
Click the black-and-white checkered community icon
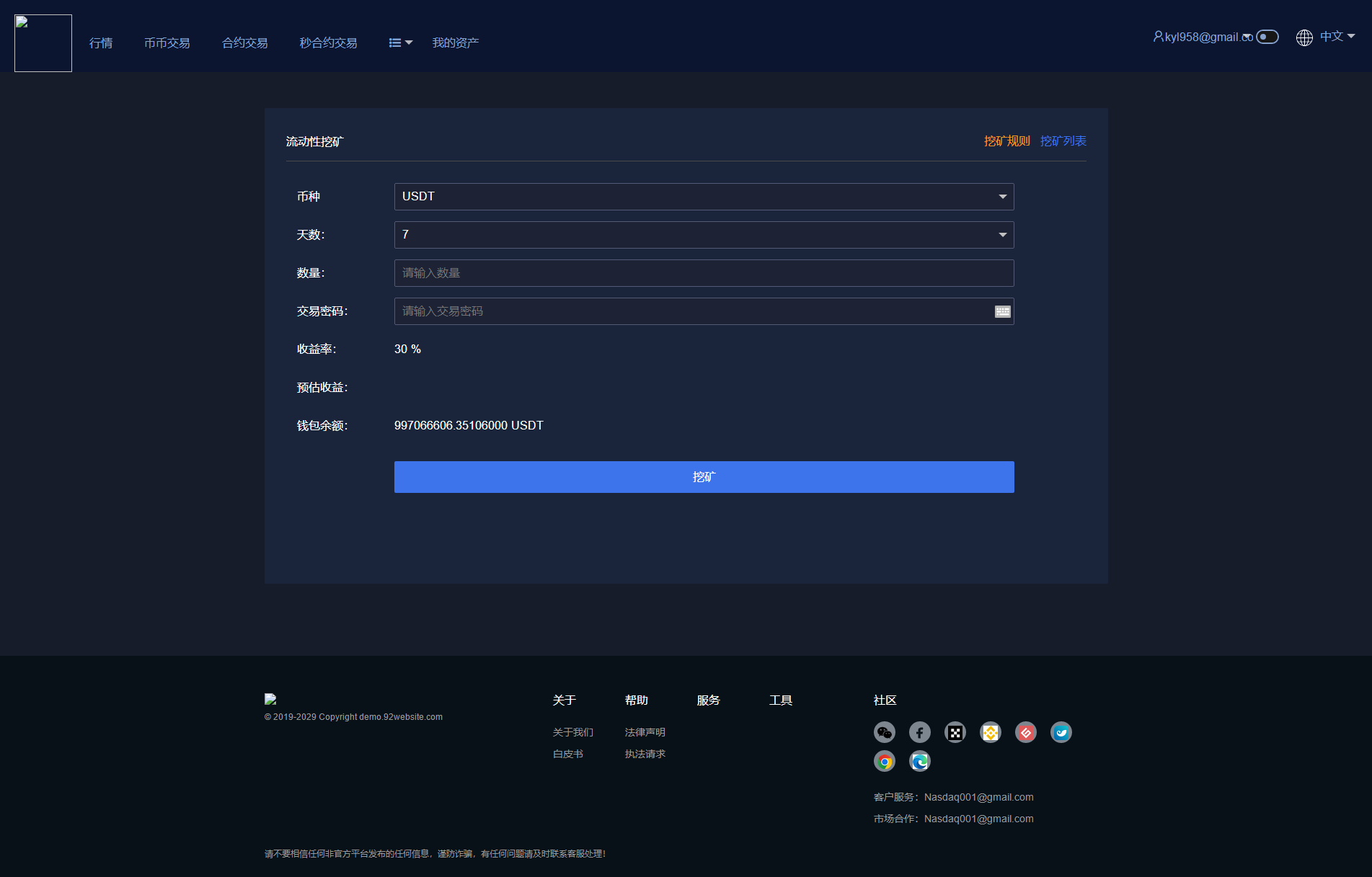tap(955, 733)
